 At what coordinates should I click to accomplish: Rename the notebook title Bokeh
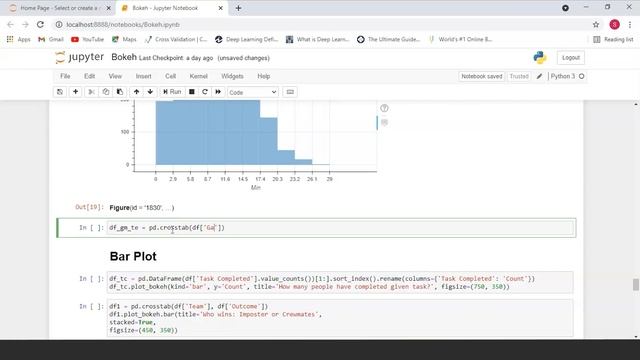point(124,57)
